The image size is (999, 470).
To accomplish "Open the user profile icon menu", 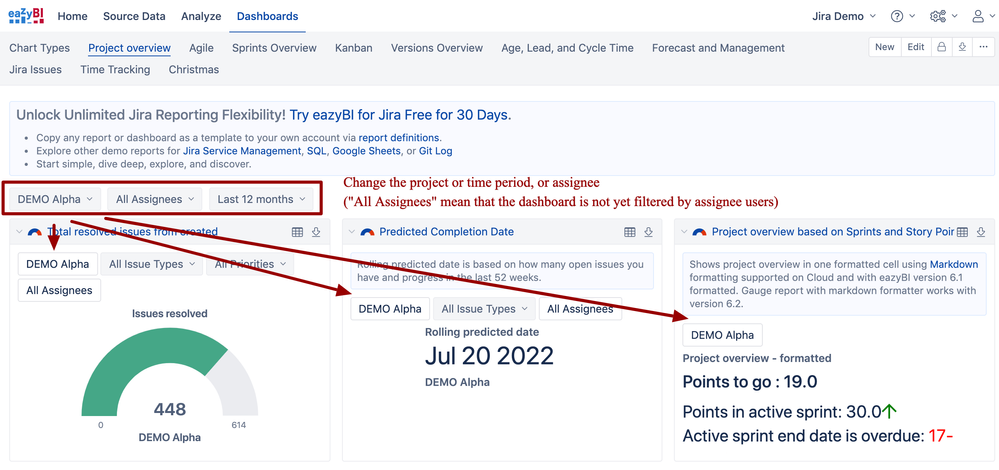I will (984, 17).
